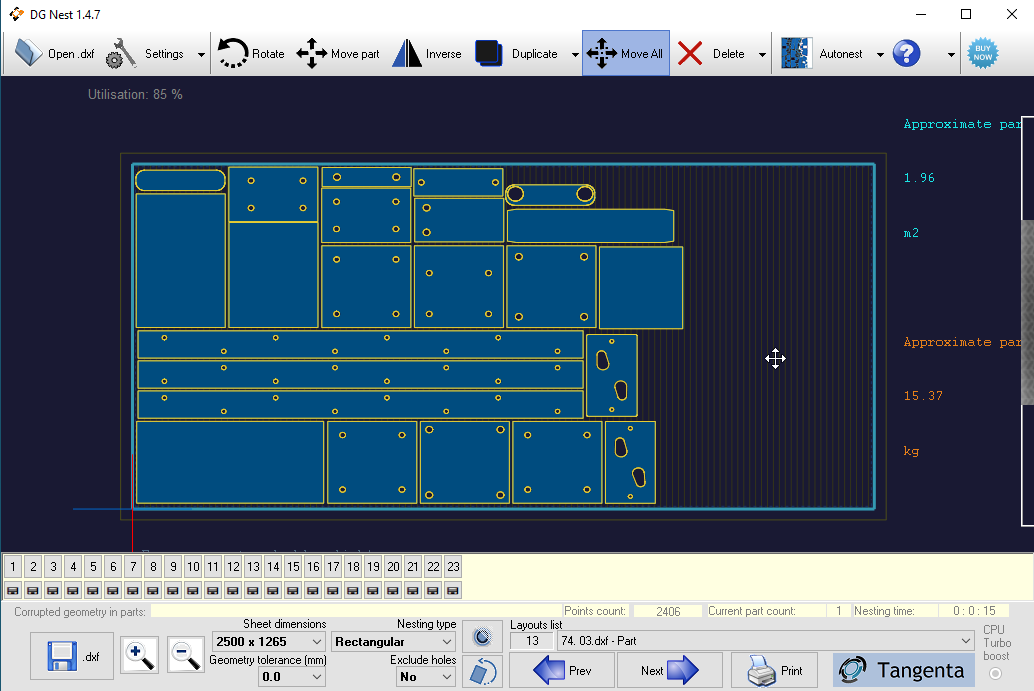
Task: Click the Prev layout button
Action: coord(562,670)
